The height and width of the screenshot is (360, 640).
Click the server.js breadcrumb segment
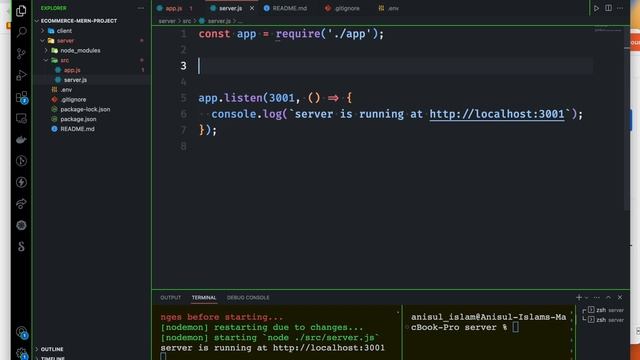pyautogui.click(x=219, y=21)
